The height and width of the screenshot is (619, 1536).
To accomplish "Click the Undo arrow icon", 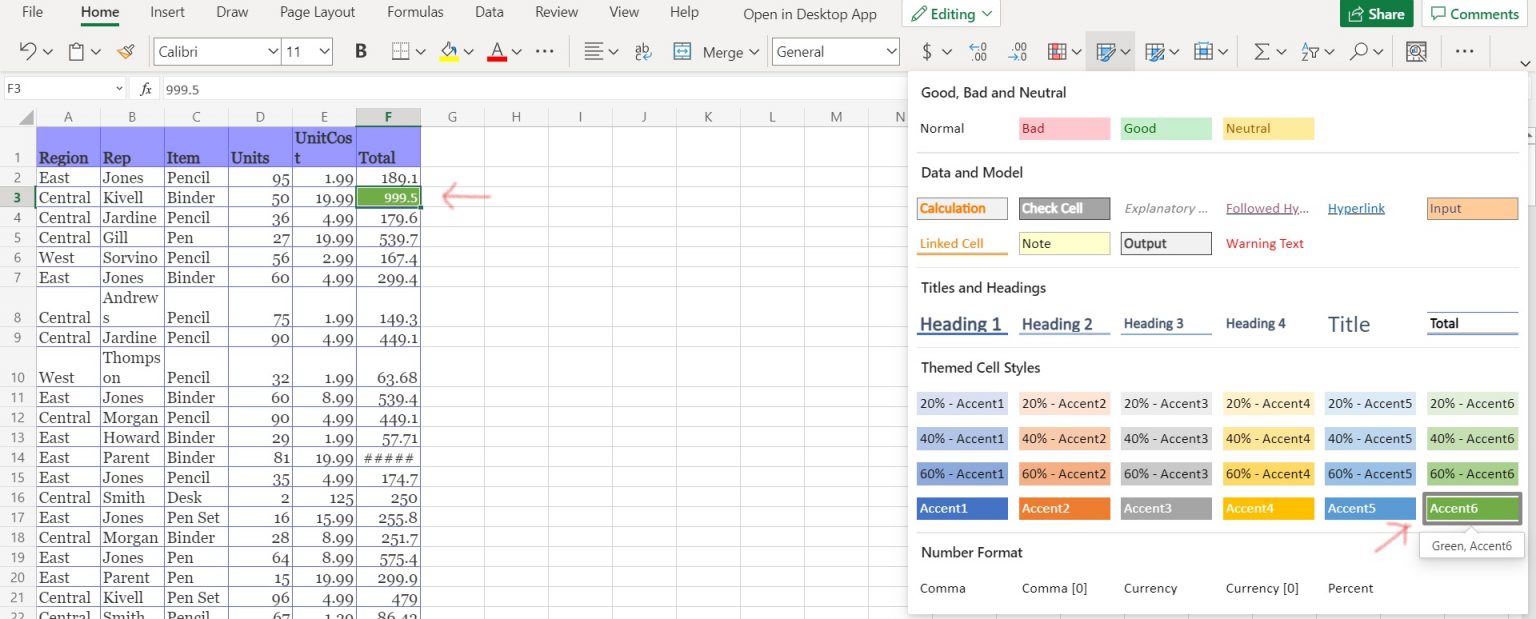I will tap(27, 52).
